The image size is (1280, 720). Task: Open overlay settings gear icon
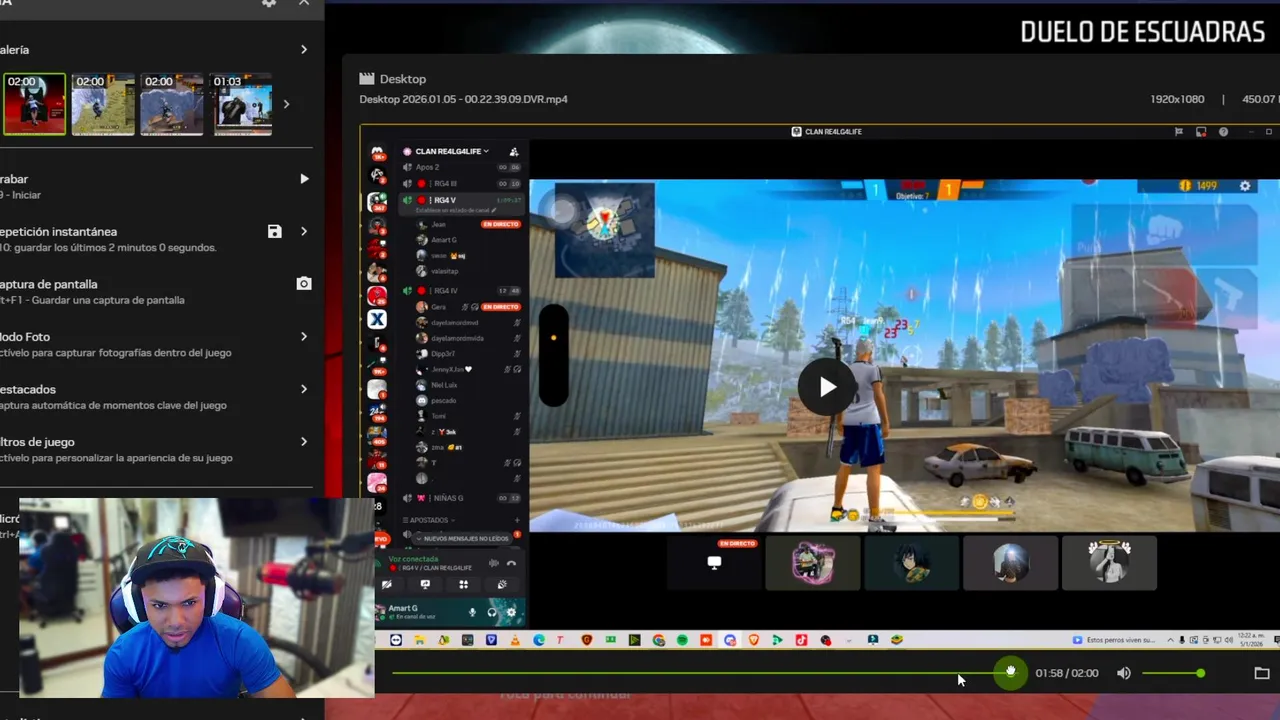pos(269,3)
